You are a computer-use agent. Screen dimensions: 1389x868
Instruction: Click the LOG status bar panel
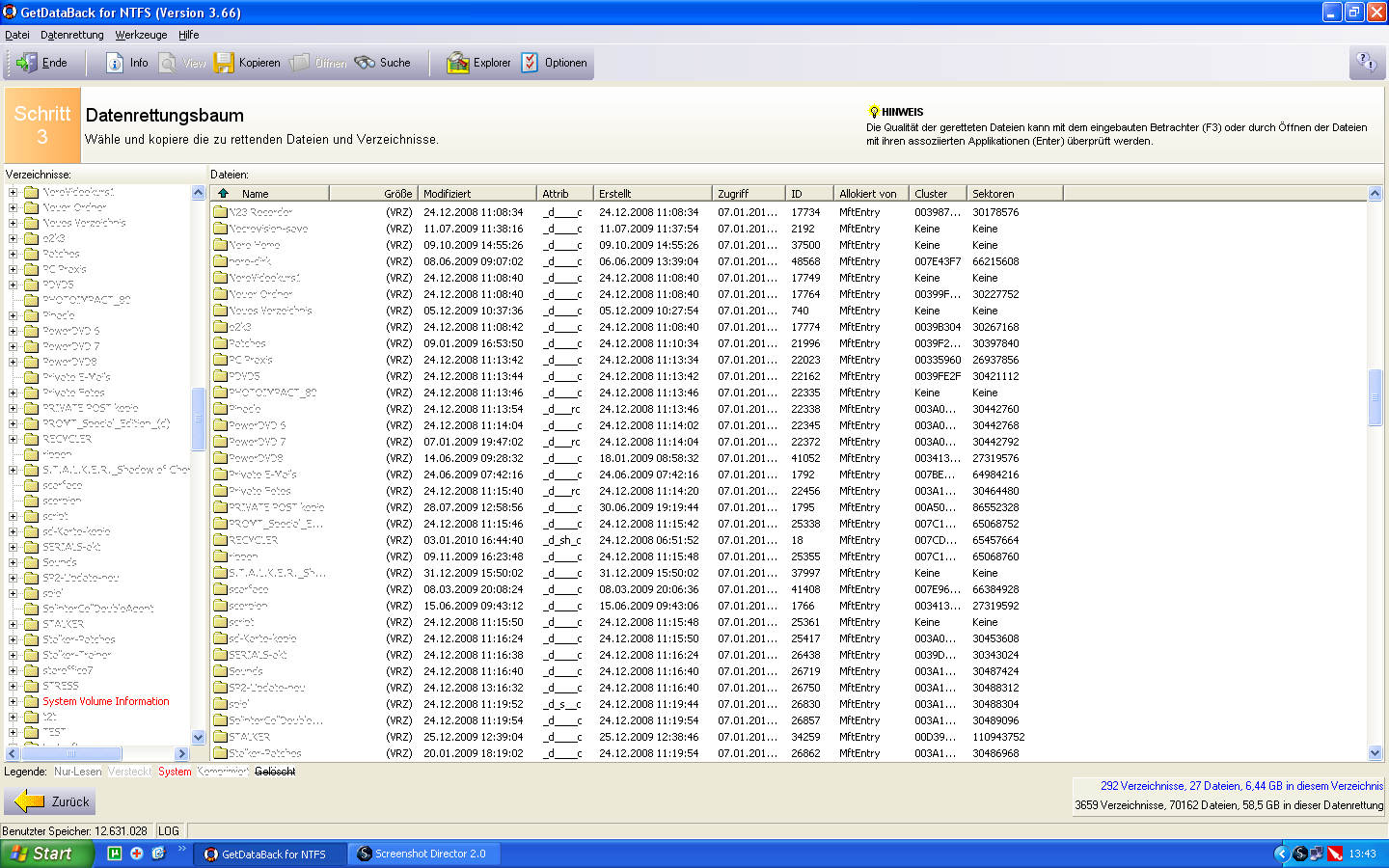click(x=169, y=830)
